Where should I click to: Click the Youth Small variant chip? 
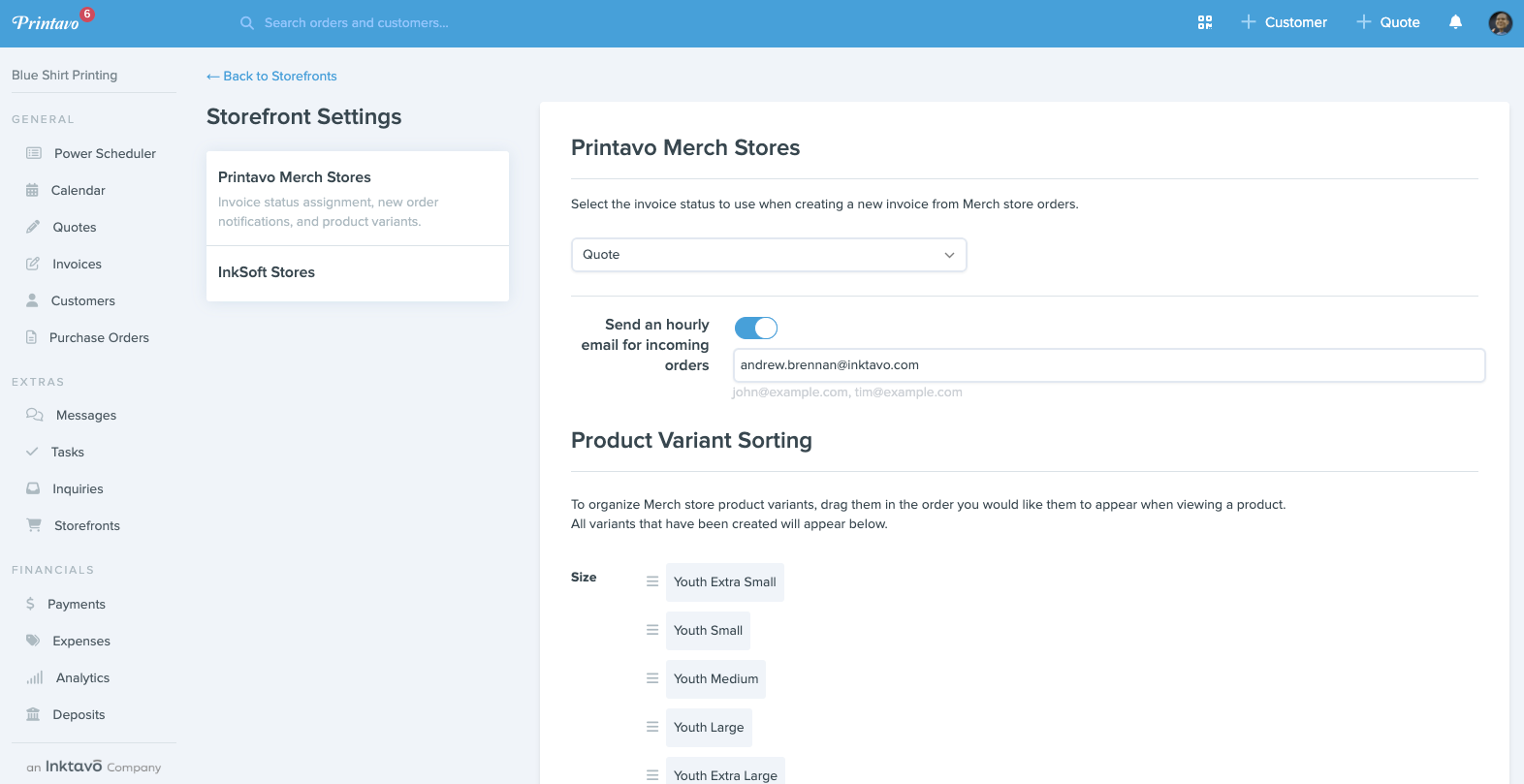click(x=708, y=631)
